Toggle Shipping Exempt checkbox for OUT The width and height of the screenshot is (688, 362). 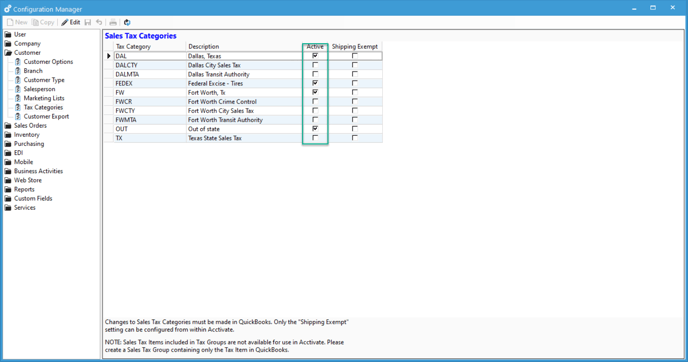point(355,129)
